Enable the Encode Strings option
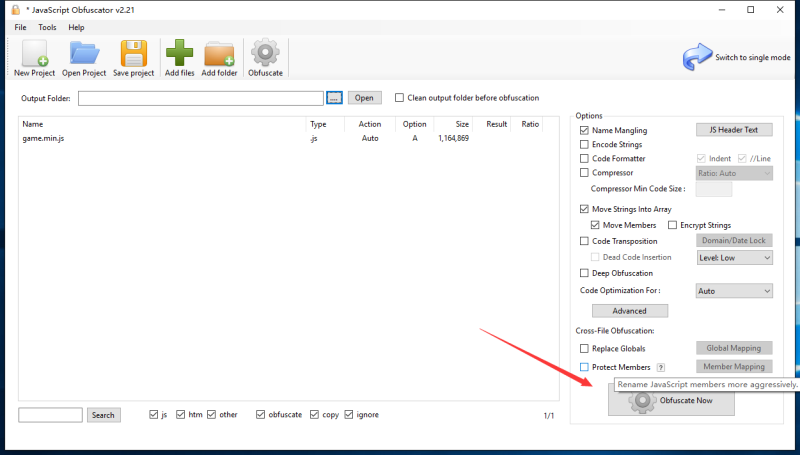 [x=584, y=145]
